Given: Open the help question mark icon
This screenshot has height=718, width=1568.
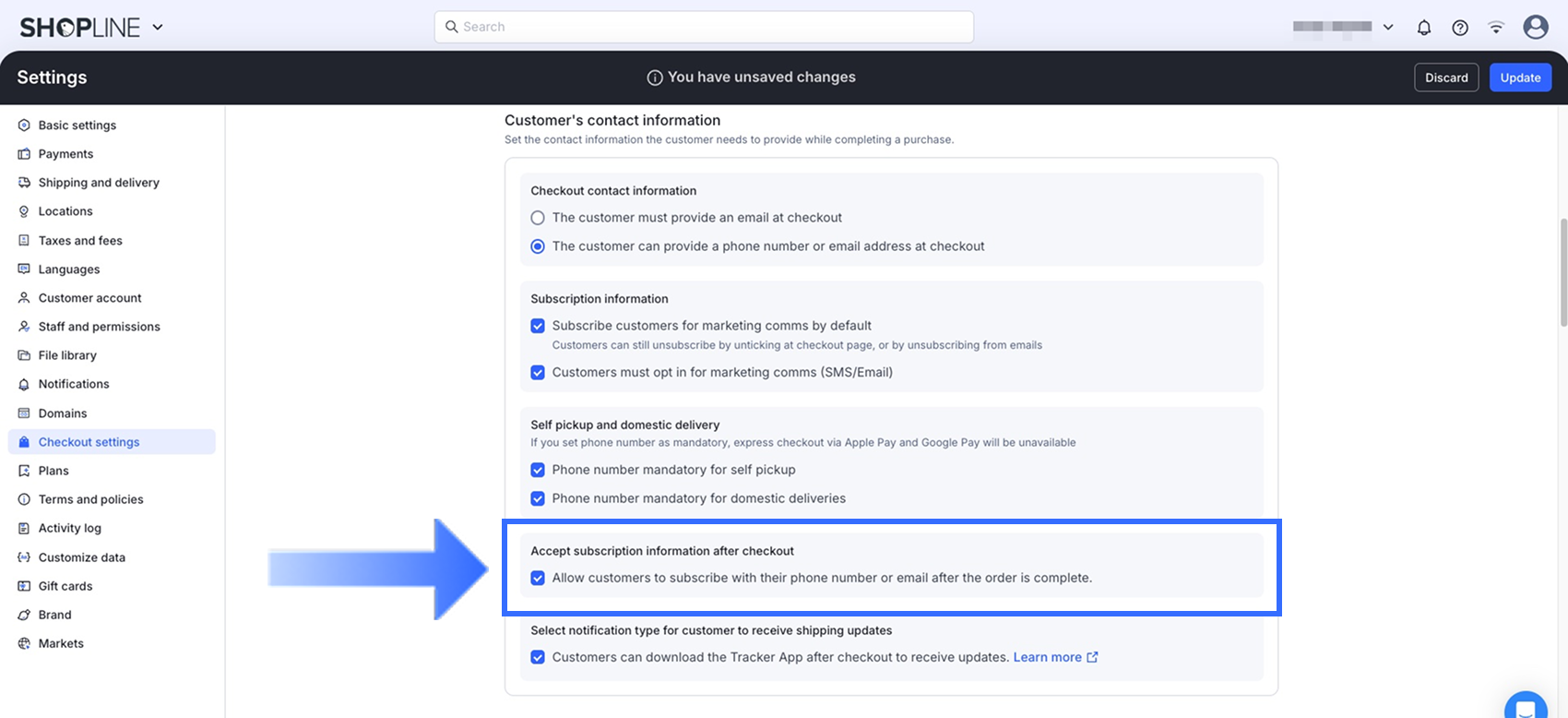Looking at the screenshot, I should [1460, 28].
